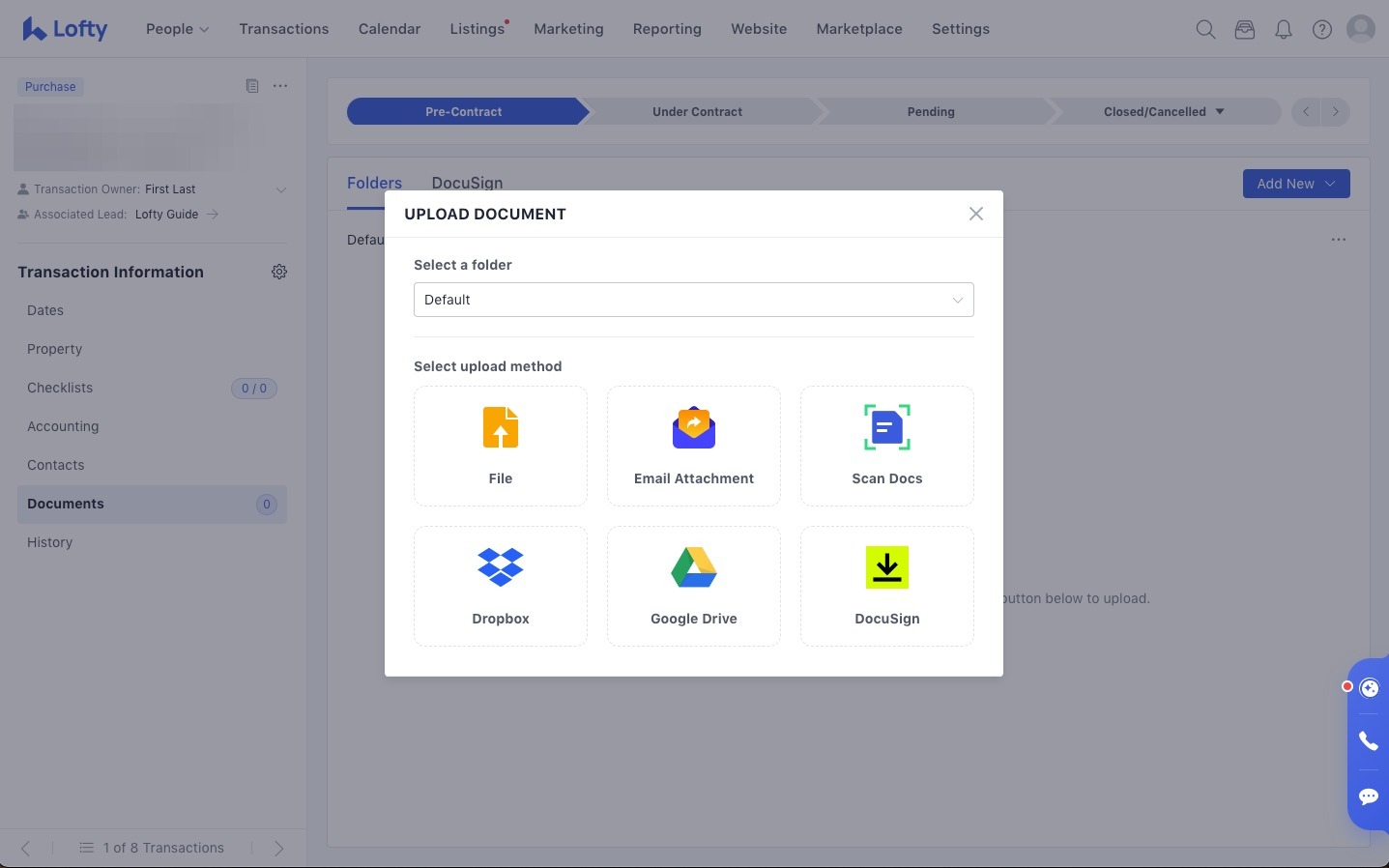Open the Select a folder dropdown
This screenshot has height=868, width=1389.
694,300
